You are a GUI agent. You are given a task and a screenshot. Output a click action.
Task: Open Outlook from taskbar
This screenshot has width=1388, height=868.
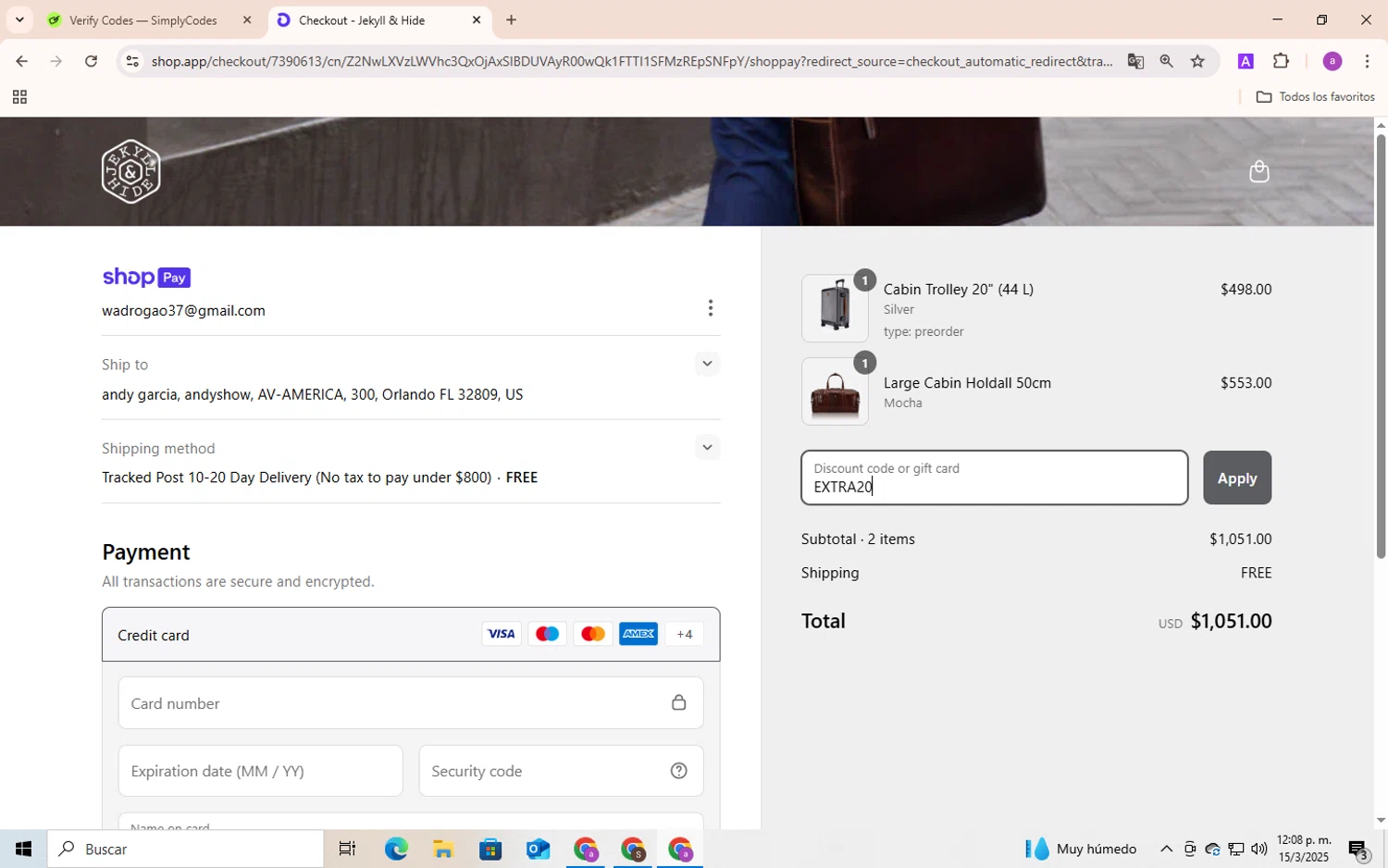(538, 849)
